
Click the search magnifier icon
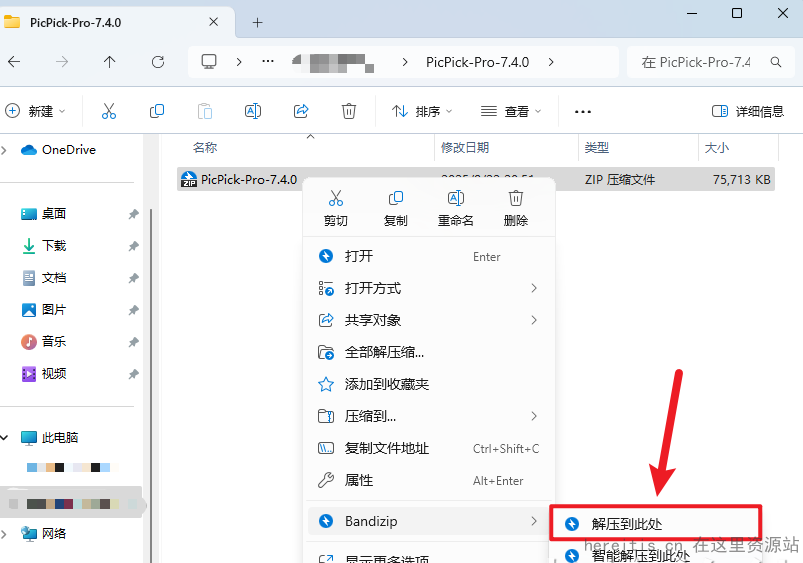776,62
